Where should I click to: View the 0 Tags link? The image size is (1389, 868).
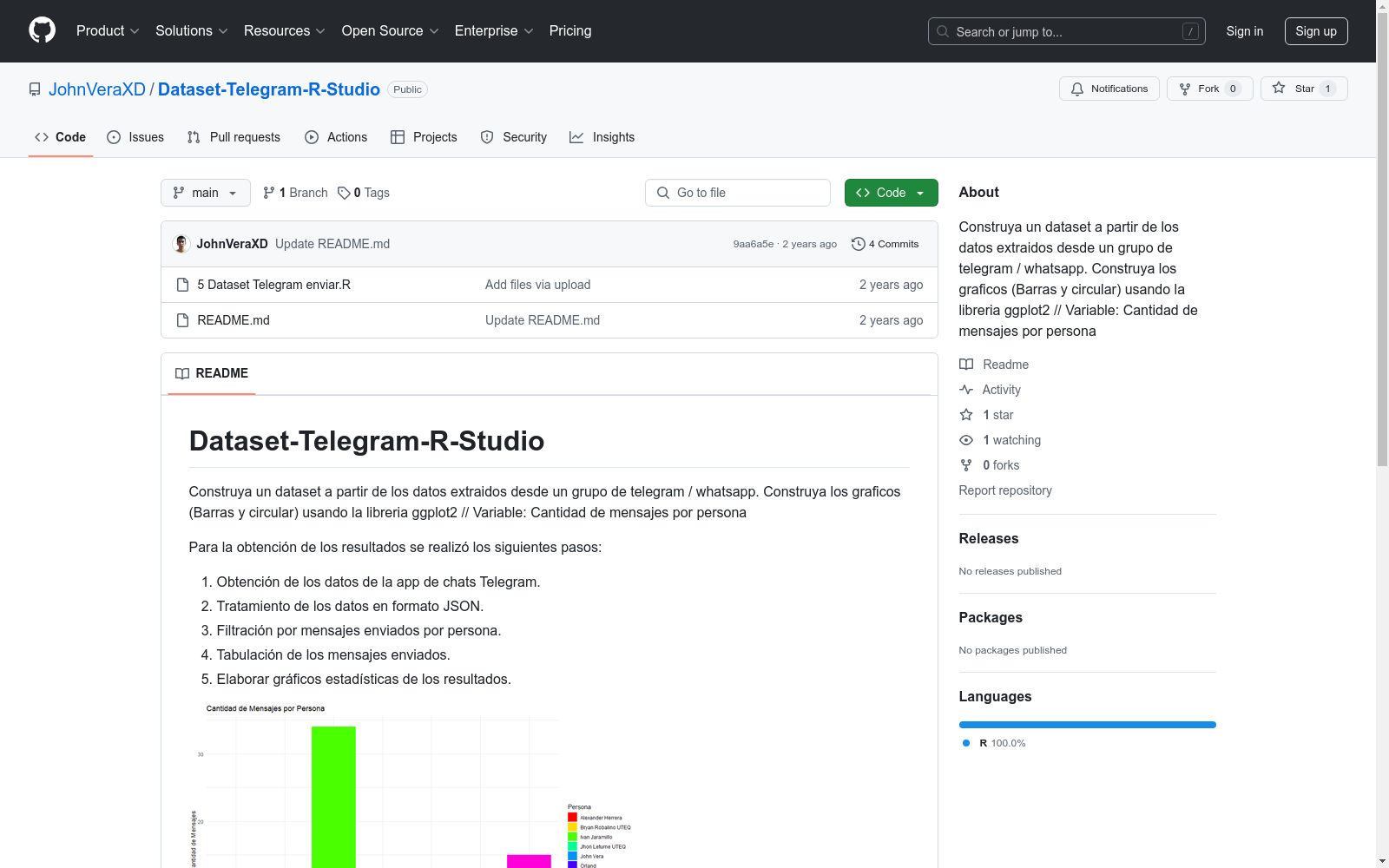(x=364, y=193)
